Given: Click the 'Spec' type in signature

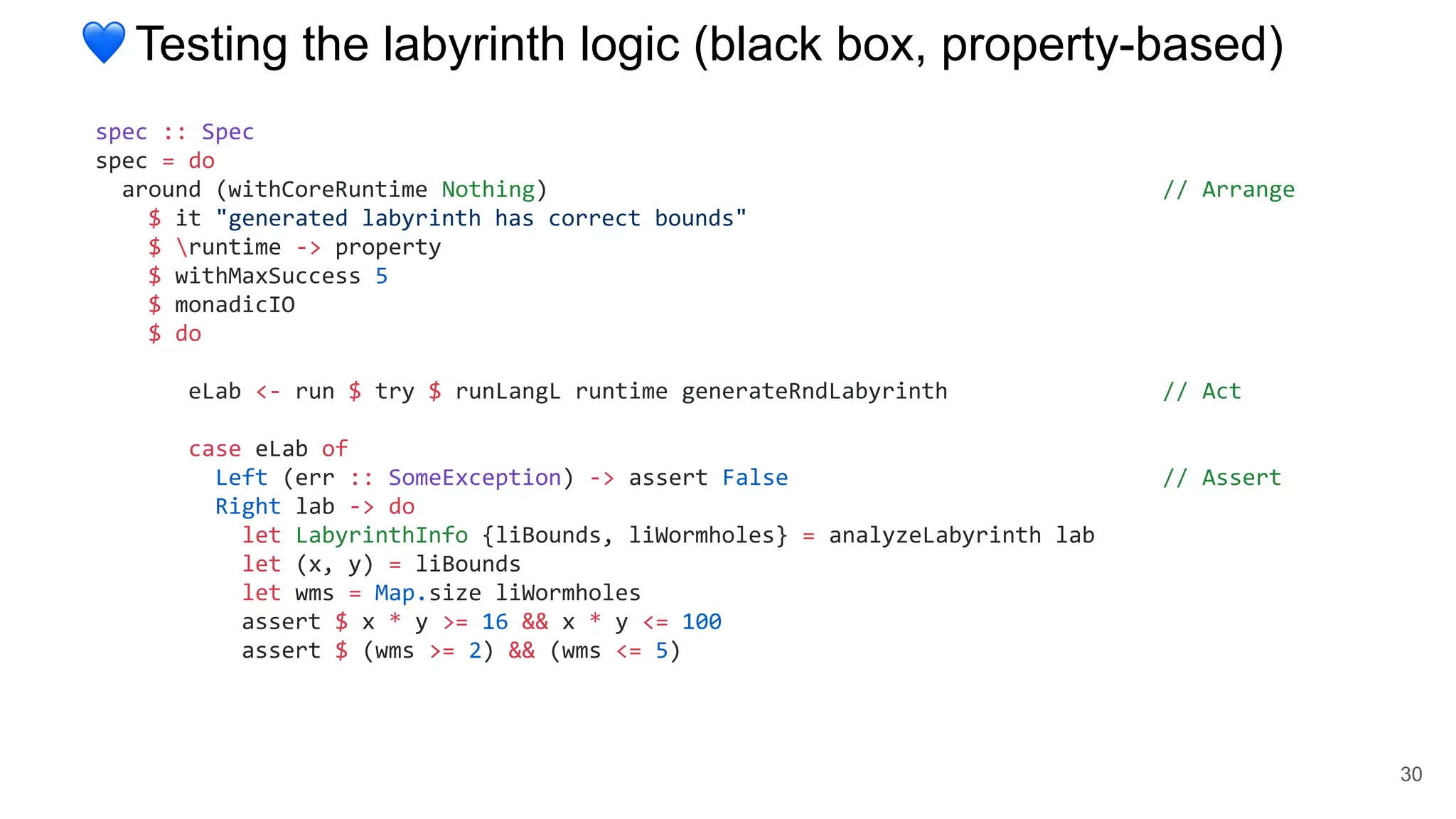Looking at the screenshot, I should pos(227,132).
